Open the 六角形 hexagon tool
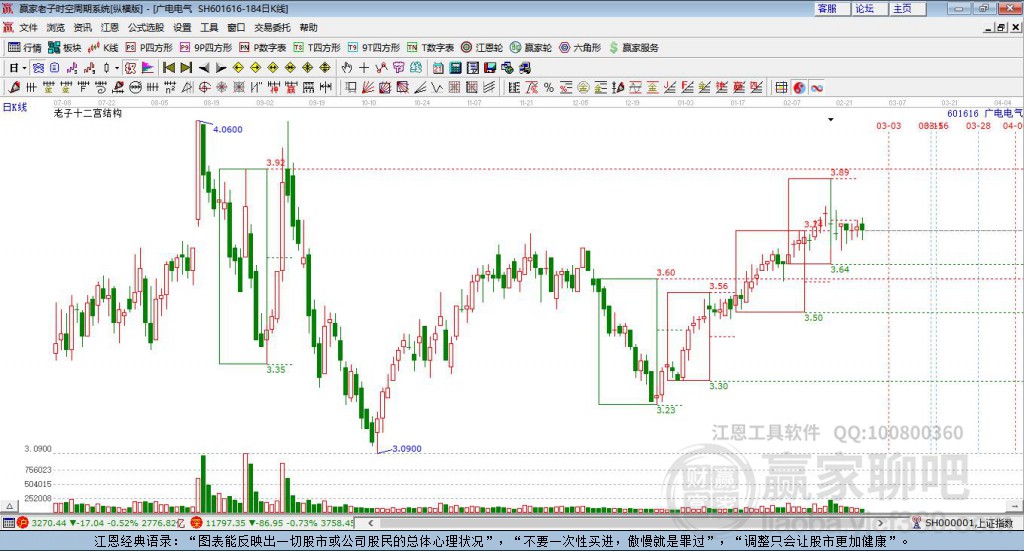The height and width of the screenshot is (551, 1024). pos(580,48)
